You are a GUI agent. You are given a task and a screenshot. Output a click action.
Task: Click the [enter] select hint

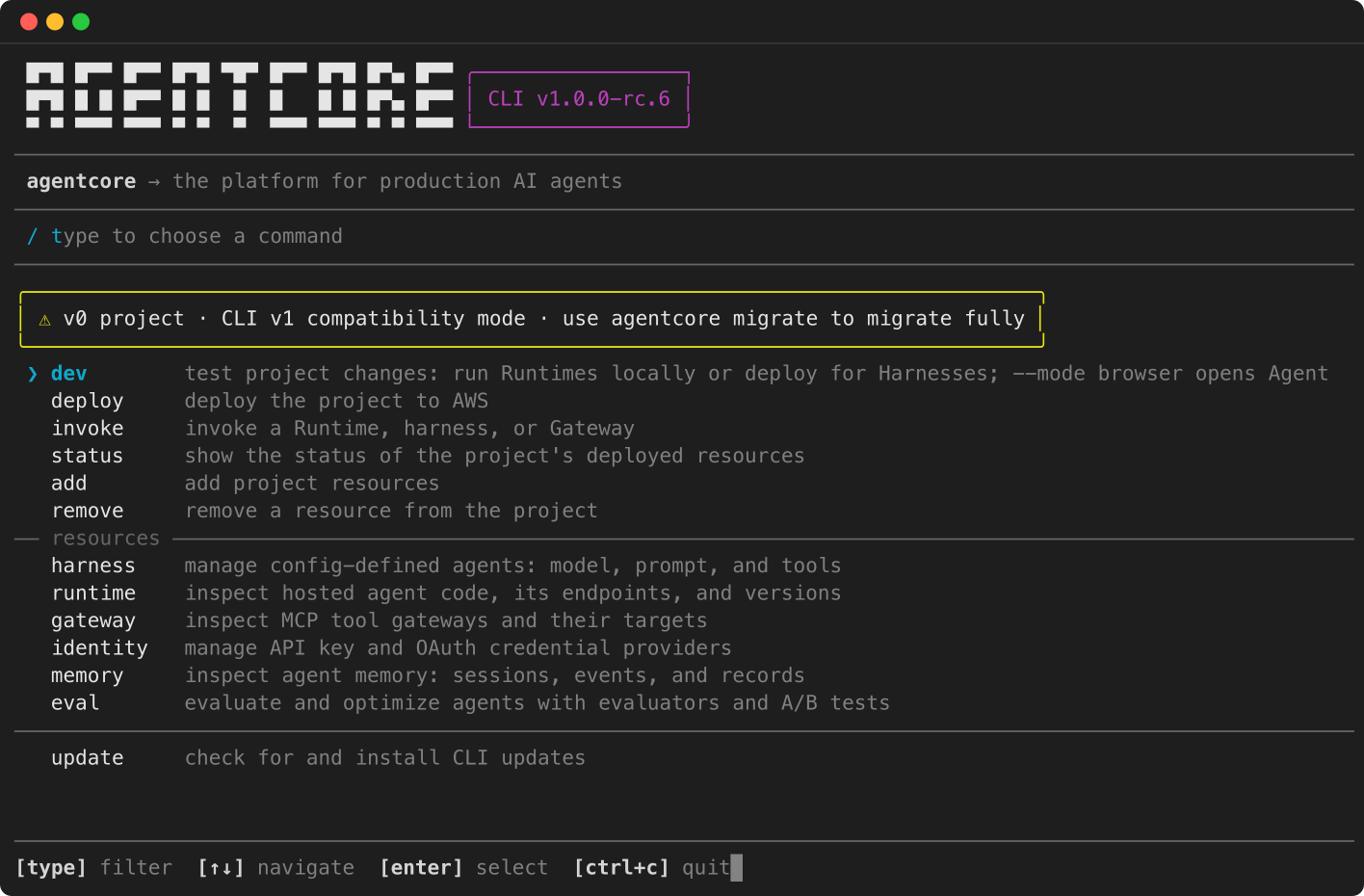pos(464,868)
